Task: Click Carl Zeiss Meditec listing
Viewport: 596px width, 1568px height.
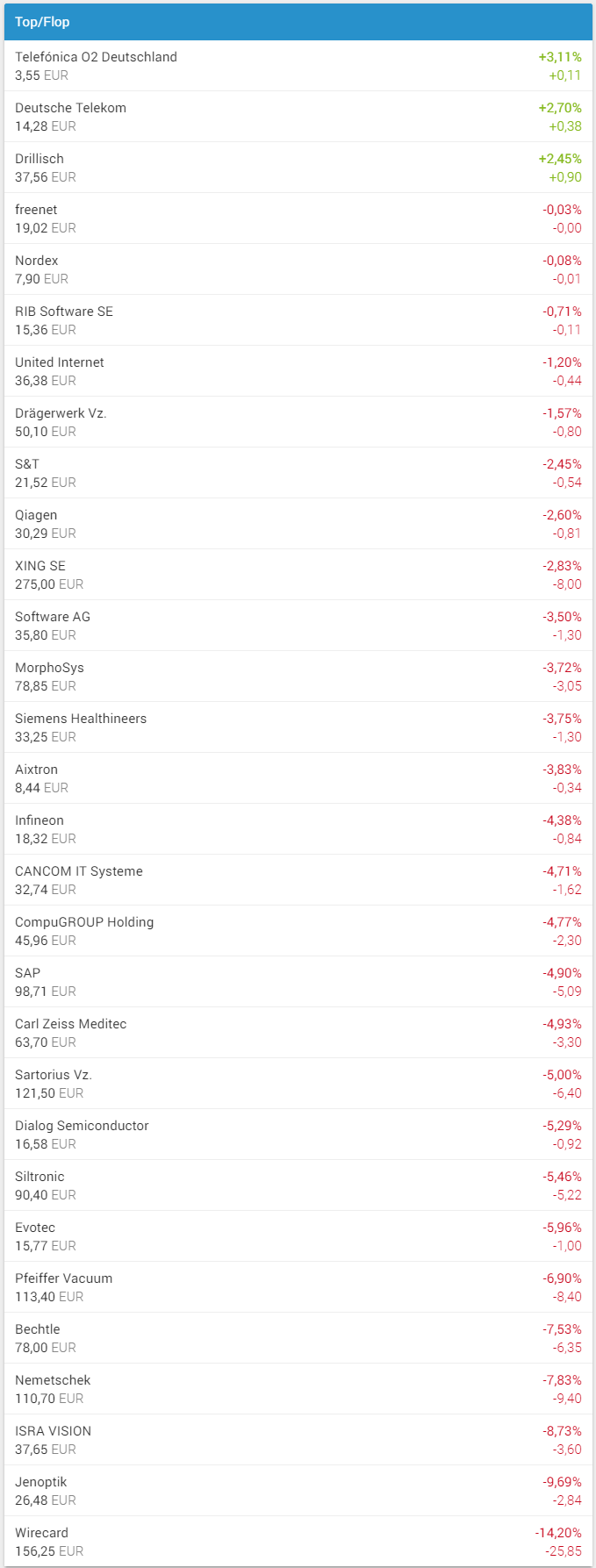Action: [x=71, y=1024]
